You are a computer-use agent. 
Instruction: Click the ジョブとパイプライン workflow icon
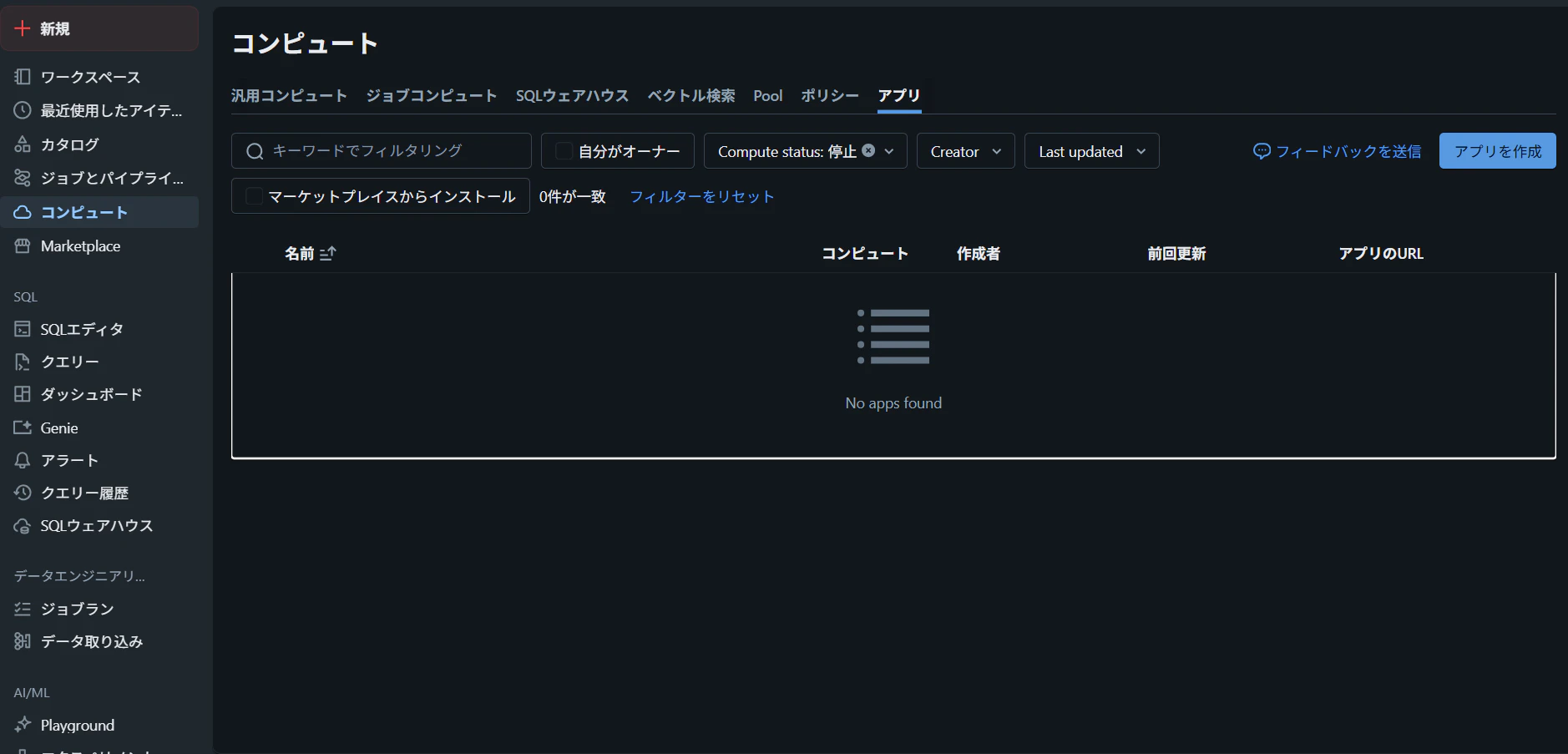click(23, 178)
